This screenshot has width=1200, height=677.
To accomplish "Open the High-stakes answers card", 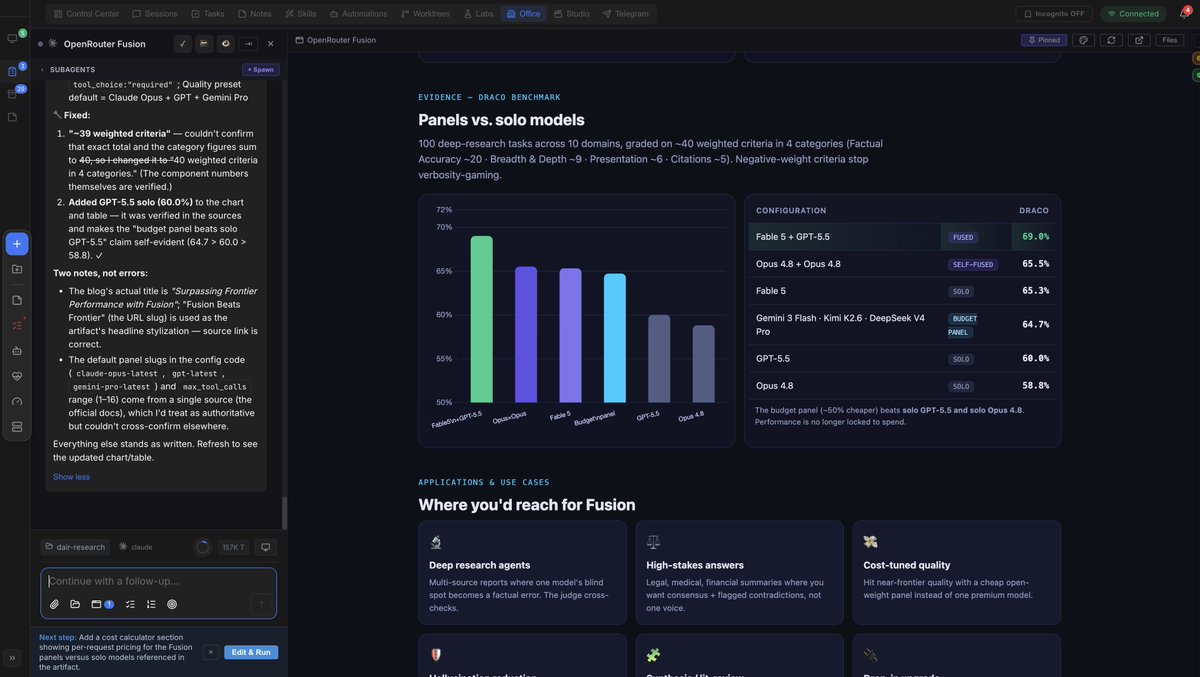I will (x=740, y=573).
